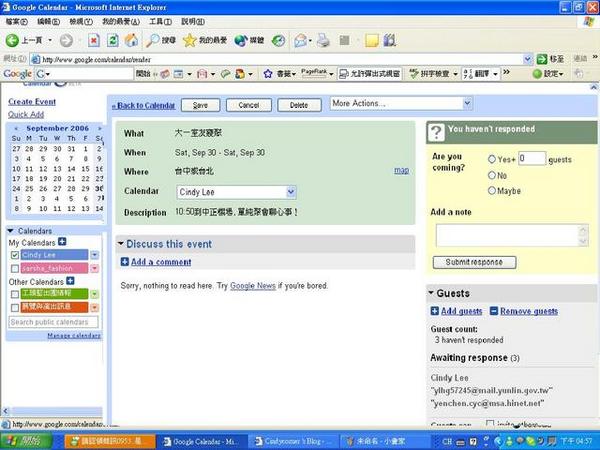The height and width of the screenshot is (450, 600).
Task: Open the Calendar Cindy Lee dropdown
Action: tap(236, 192)
